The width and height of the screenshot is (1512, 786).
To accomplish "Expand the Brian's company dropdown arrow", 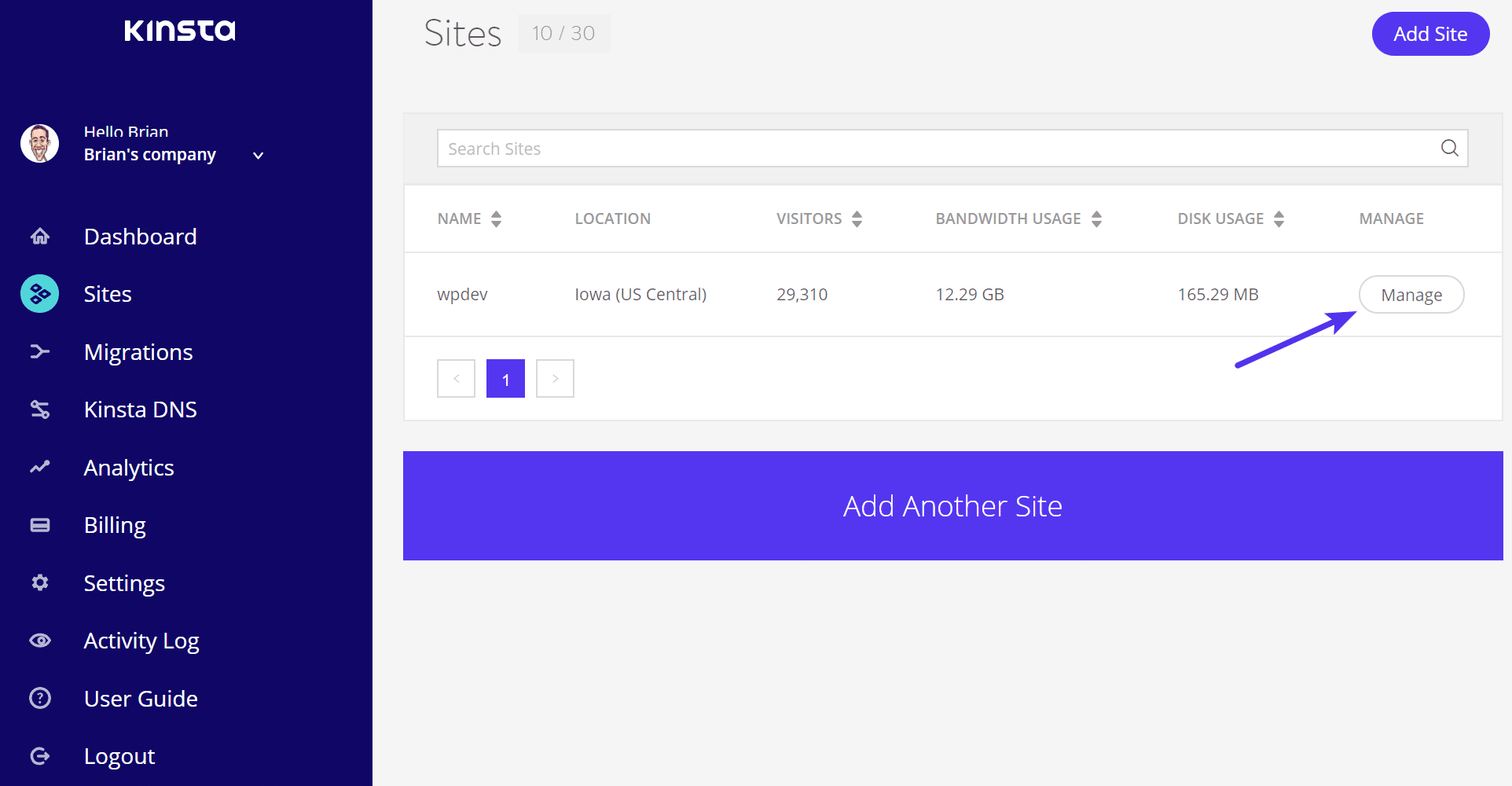I will [258, 156].
